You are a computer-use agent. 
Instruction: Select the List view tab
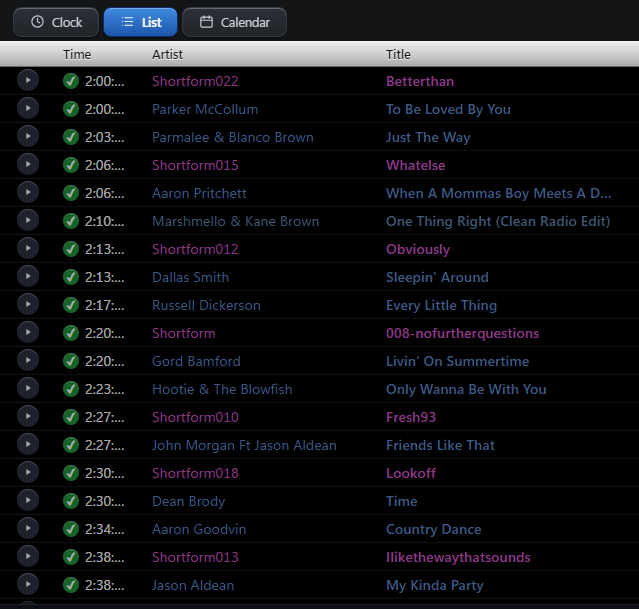coord(141,22)
